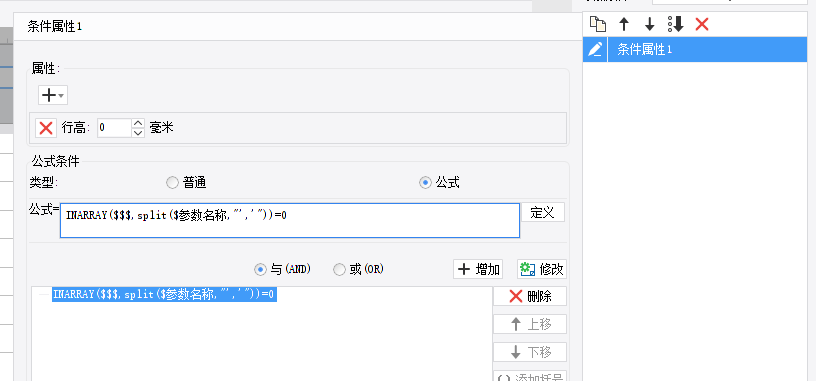
Task: Click the 修改 modify button
Action: pyautogui.click(x=542, y=269)
